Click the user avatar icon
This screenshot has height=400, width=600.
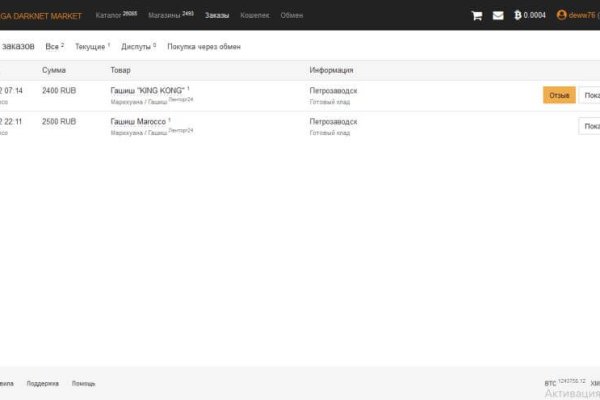point(562,15)
